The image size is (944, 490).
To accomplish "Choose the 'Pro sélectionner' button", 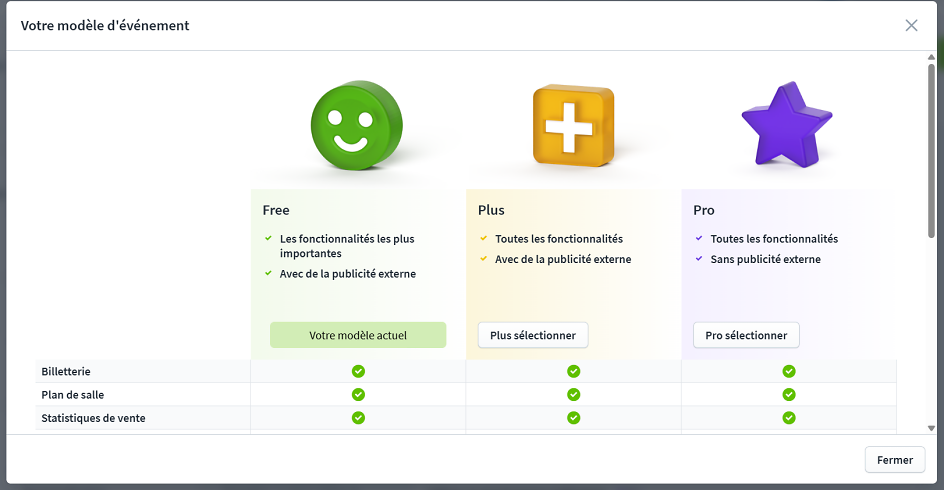I will [746, 335].
